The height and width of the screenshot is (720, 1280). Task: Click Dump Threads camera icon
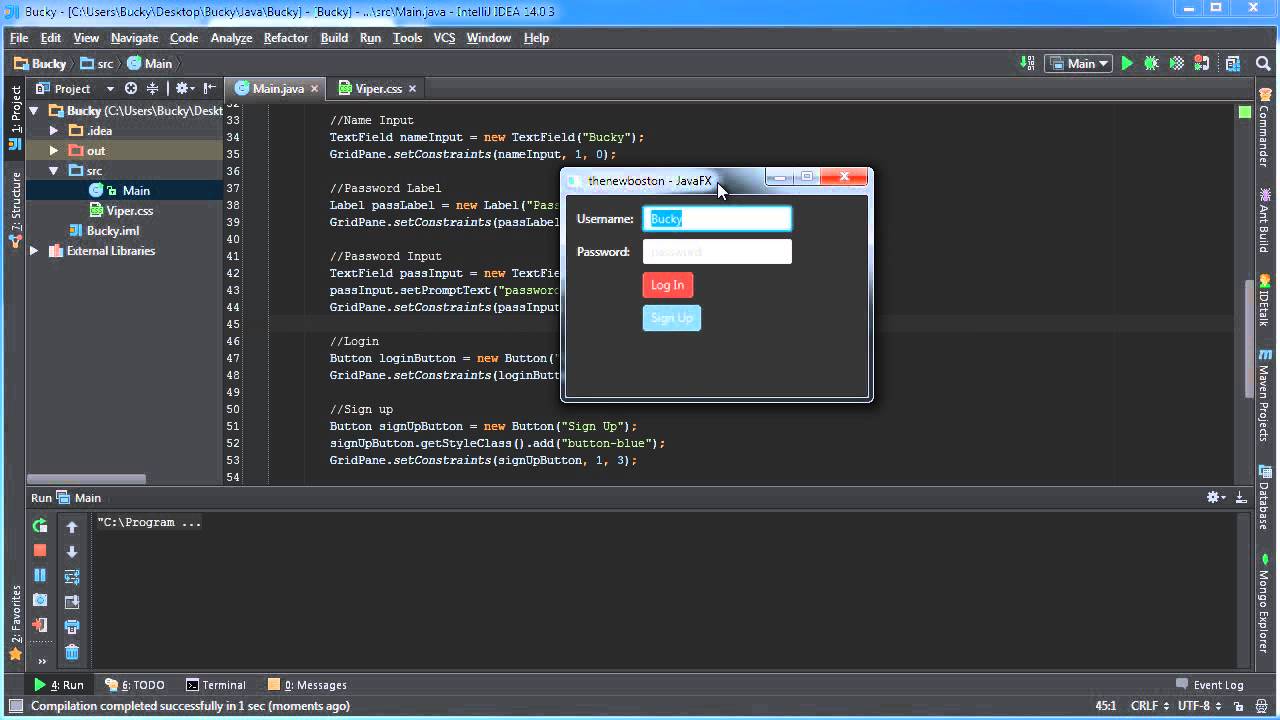coord(40,600)
